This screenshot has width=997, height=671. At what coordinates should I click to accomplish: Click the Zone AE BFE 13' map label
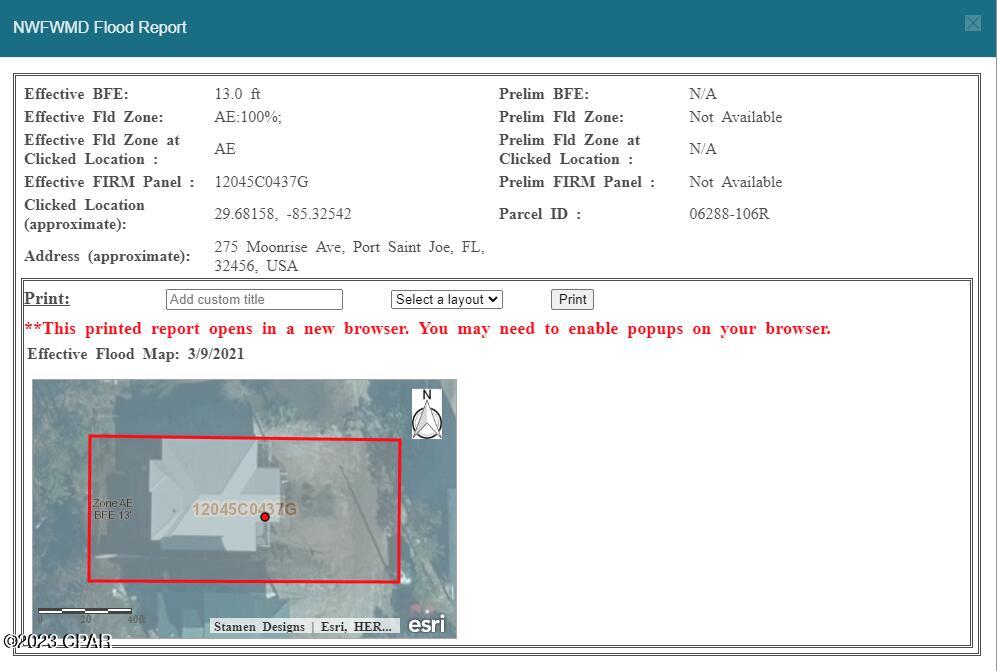click(x=112, y=509)
